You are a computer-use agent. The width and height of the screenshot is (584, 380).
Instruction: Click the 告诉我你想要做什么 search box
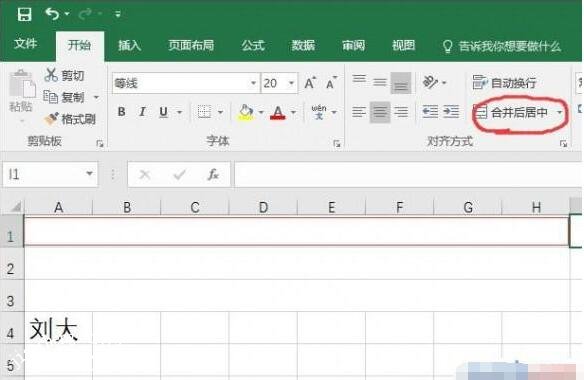tap(502, 46)
